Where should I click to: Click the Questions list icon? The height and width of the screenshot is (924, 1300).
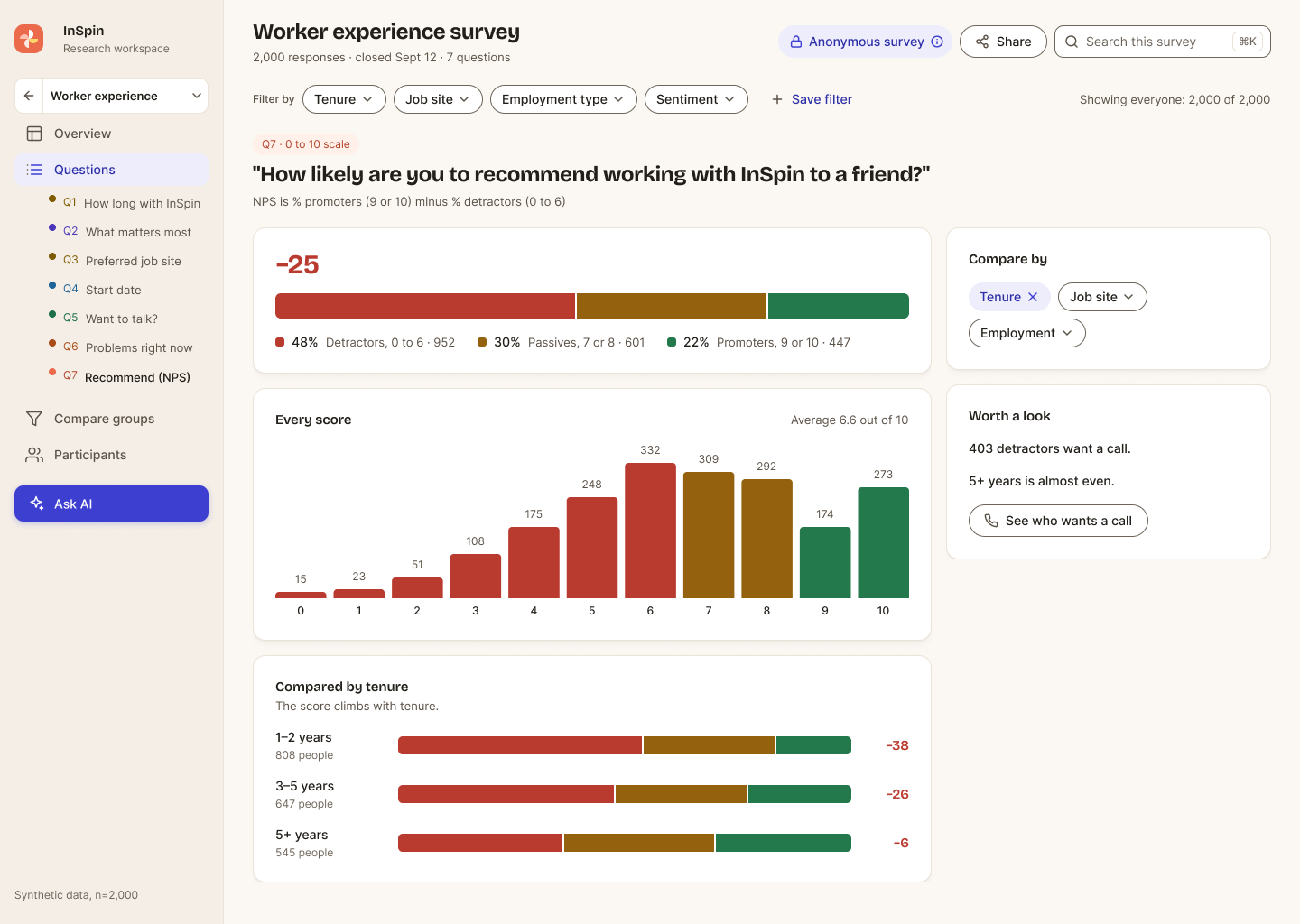(34, 170)
